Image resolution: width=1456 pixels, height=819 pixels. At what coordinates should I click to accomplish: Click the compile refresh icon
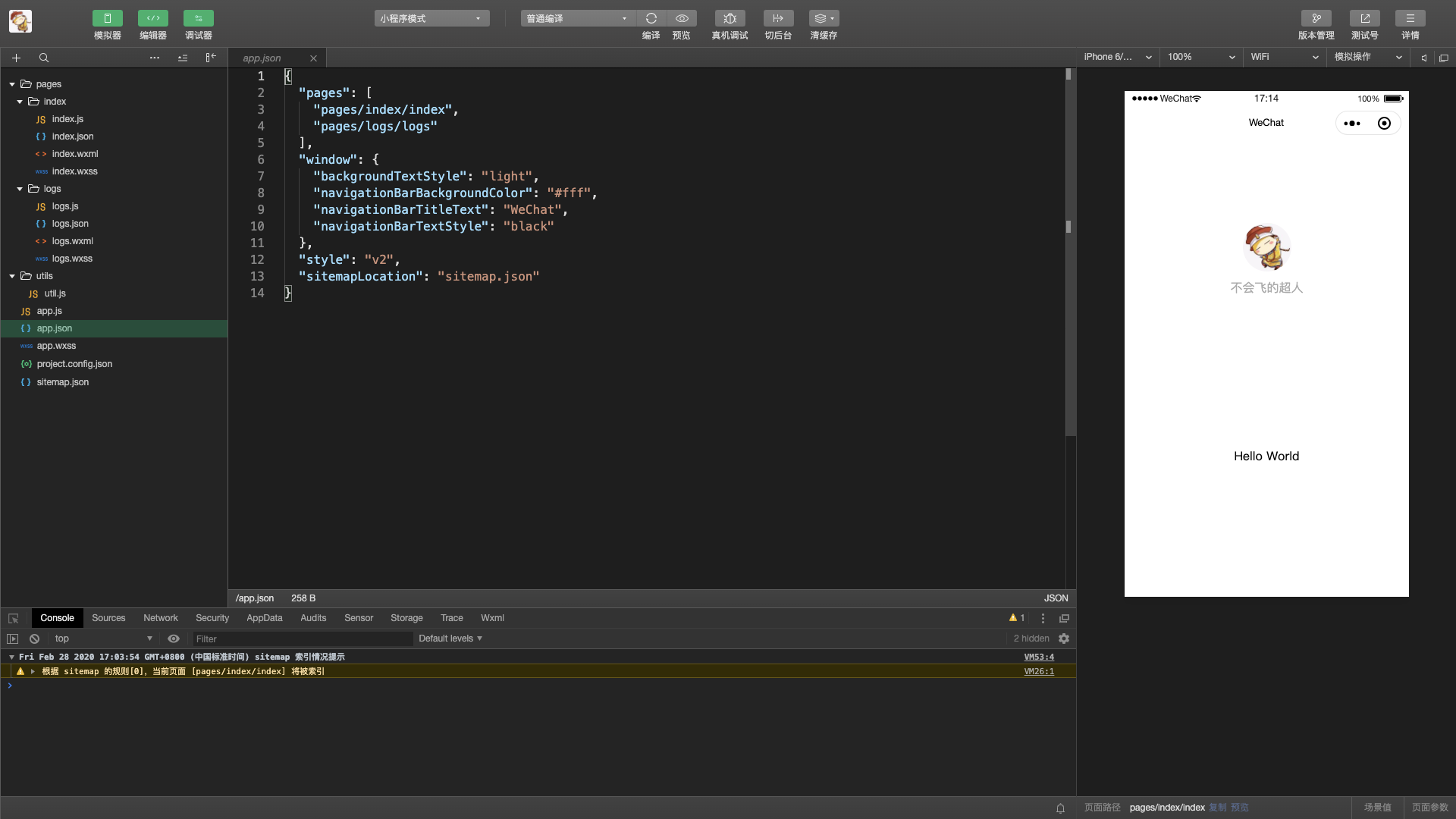tap(651, 18)
